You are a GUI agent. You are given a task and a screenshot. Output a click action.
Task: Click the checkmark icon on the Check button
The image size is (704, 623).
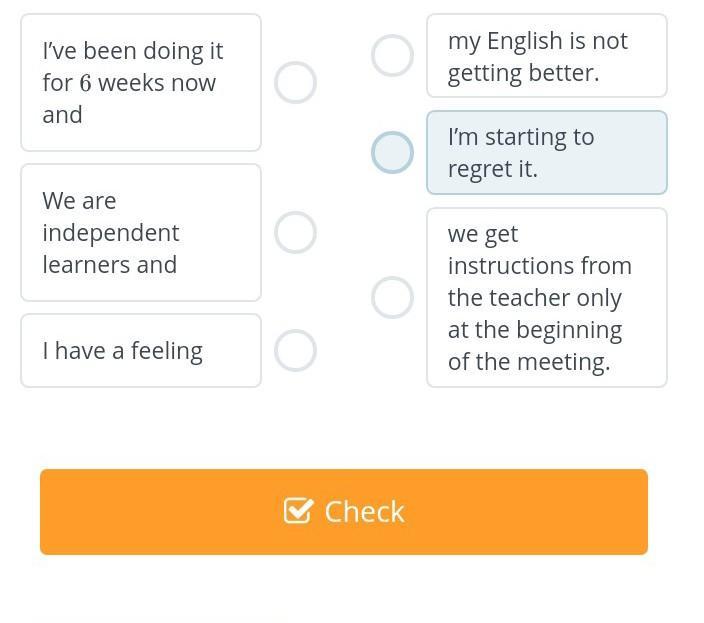coord(298,511)
